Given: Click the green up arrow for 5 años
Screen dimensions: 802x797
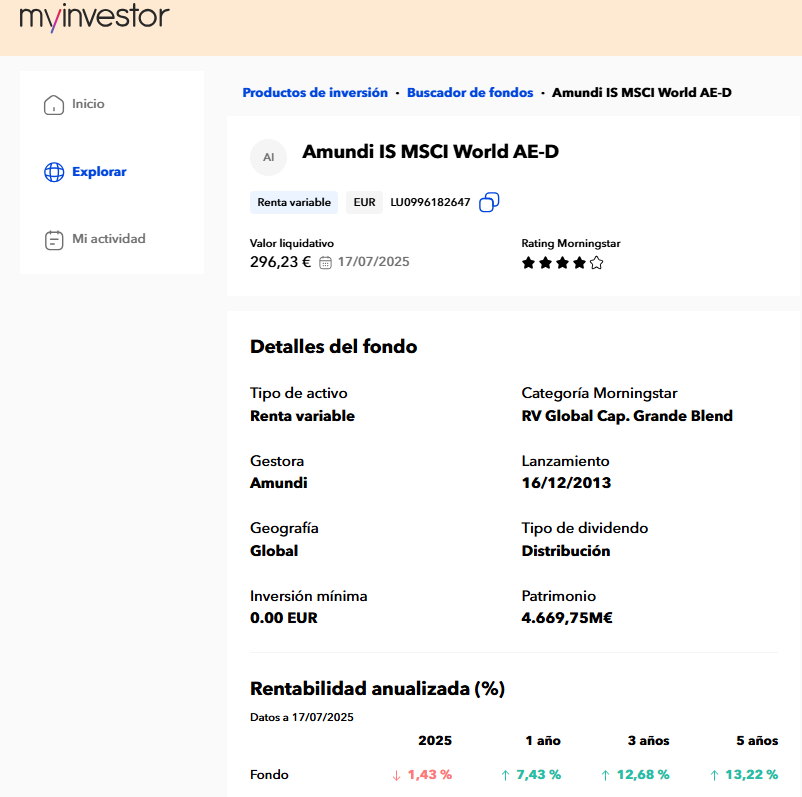Looking at the screenshot, I should [x=715, y=776].
